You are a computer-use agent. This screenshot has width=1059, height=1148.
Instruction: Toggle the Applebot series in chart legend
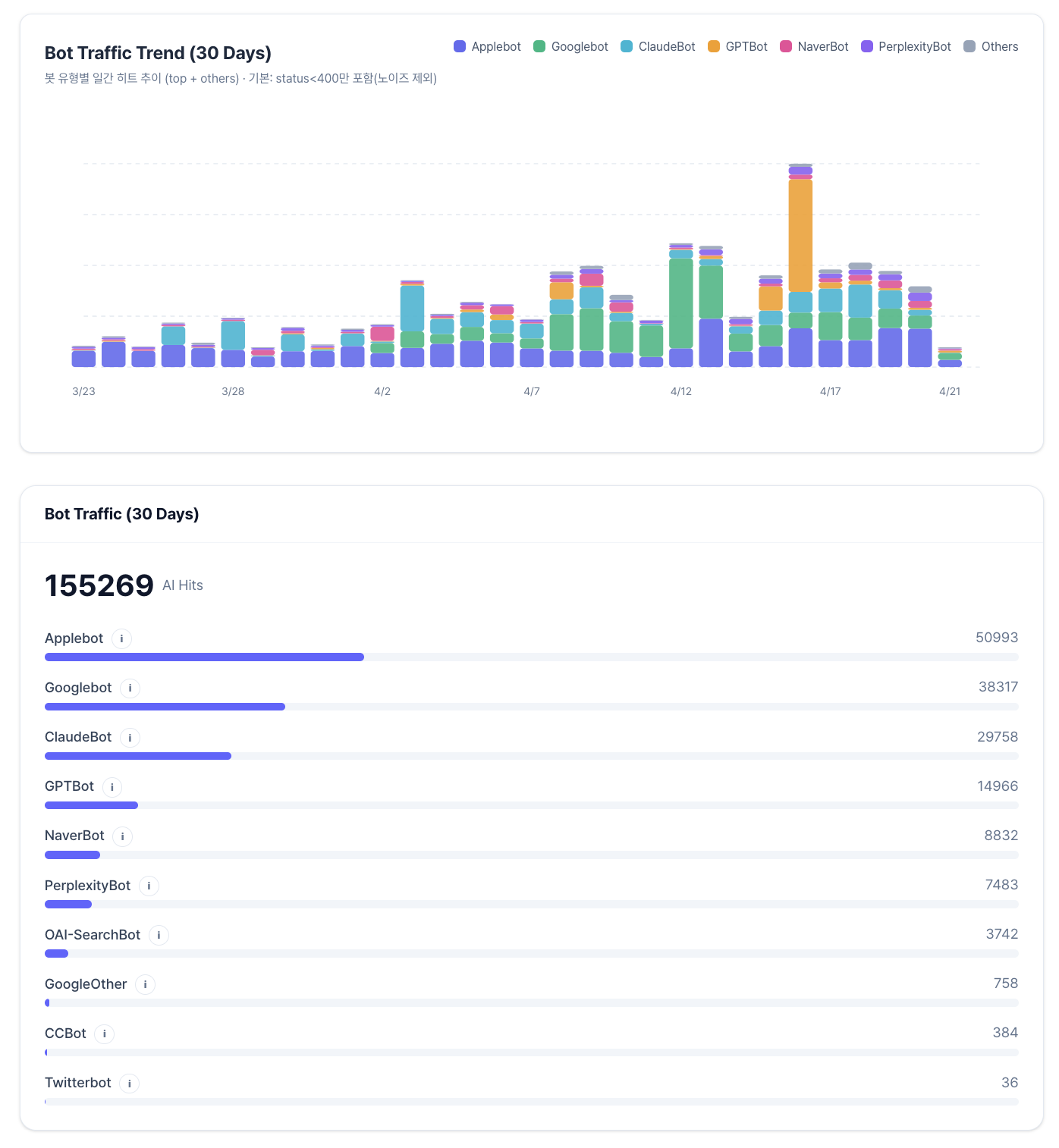tap(487, 46)
